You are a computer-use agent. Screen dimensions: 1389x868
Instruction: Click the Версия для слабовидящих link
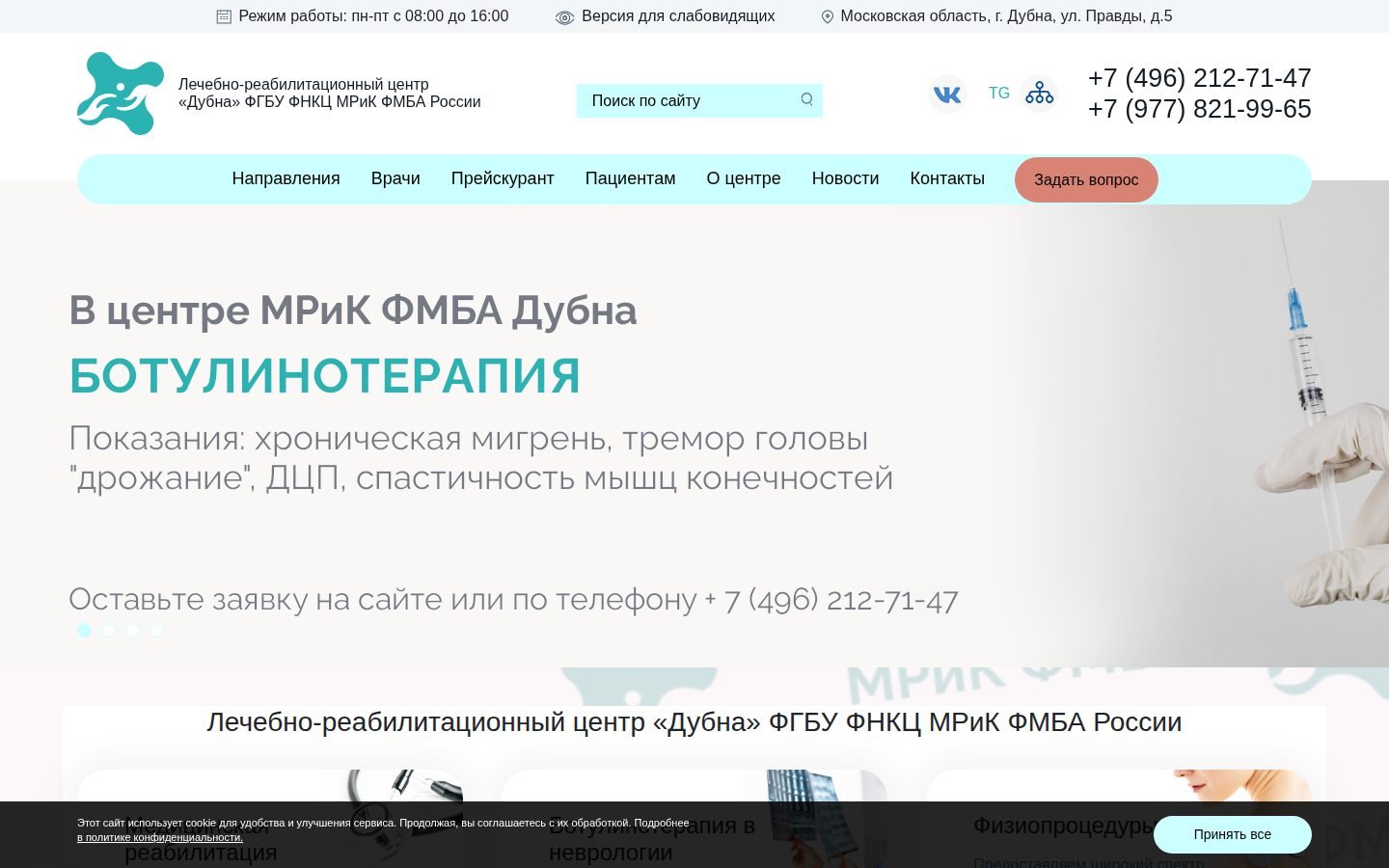pyautogui.click(x=678, y=16)
